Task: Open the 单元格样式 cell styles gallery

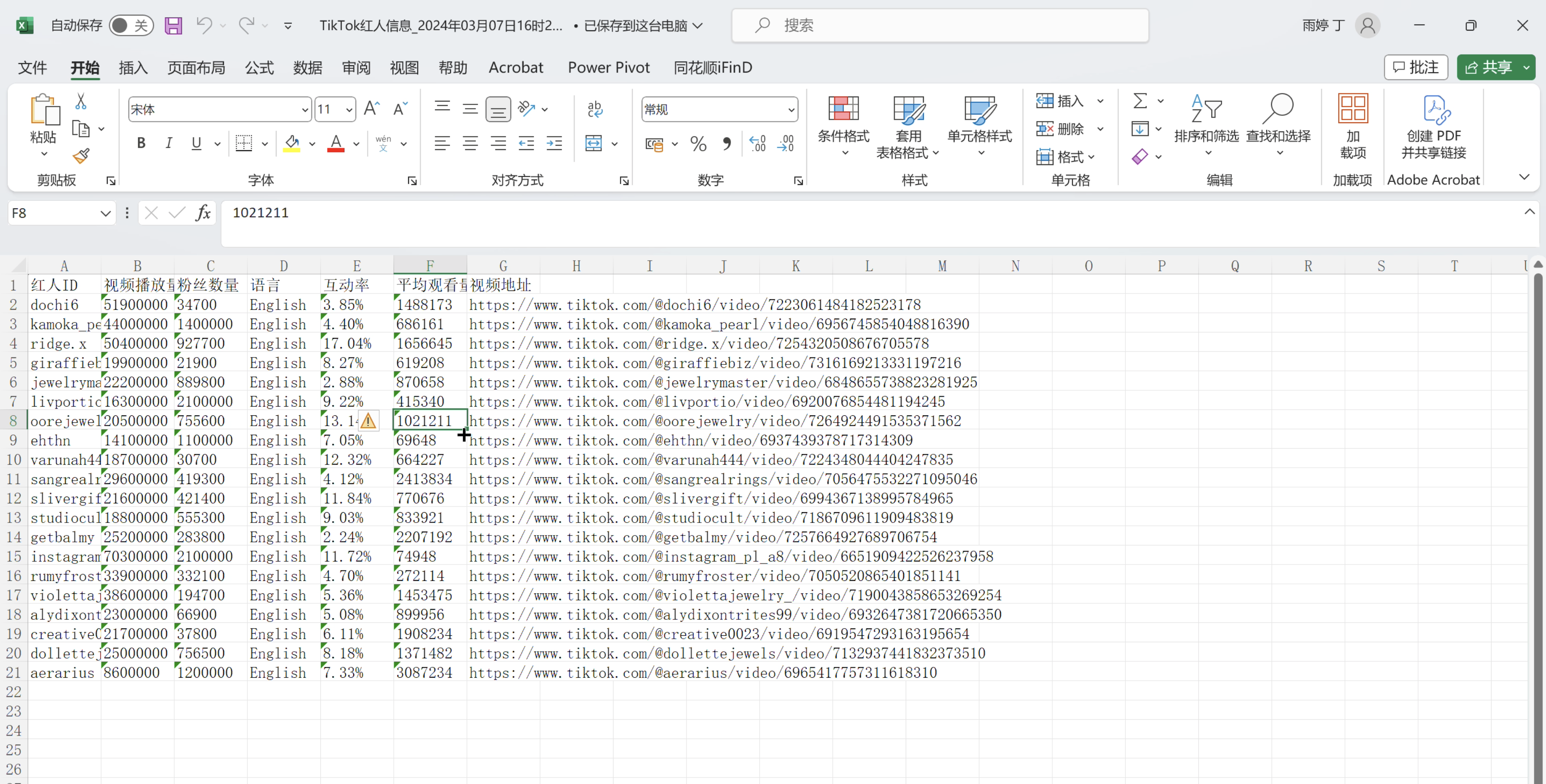Action: point(980,126)
